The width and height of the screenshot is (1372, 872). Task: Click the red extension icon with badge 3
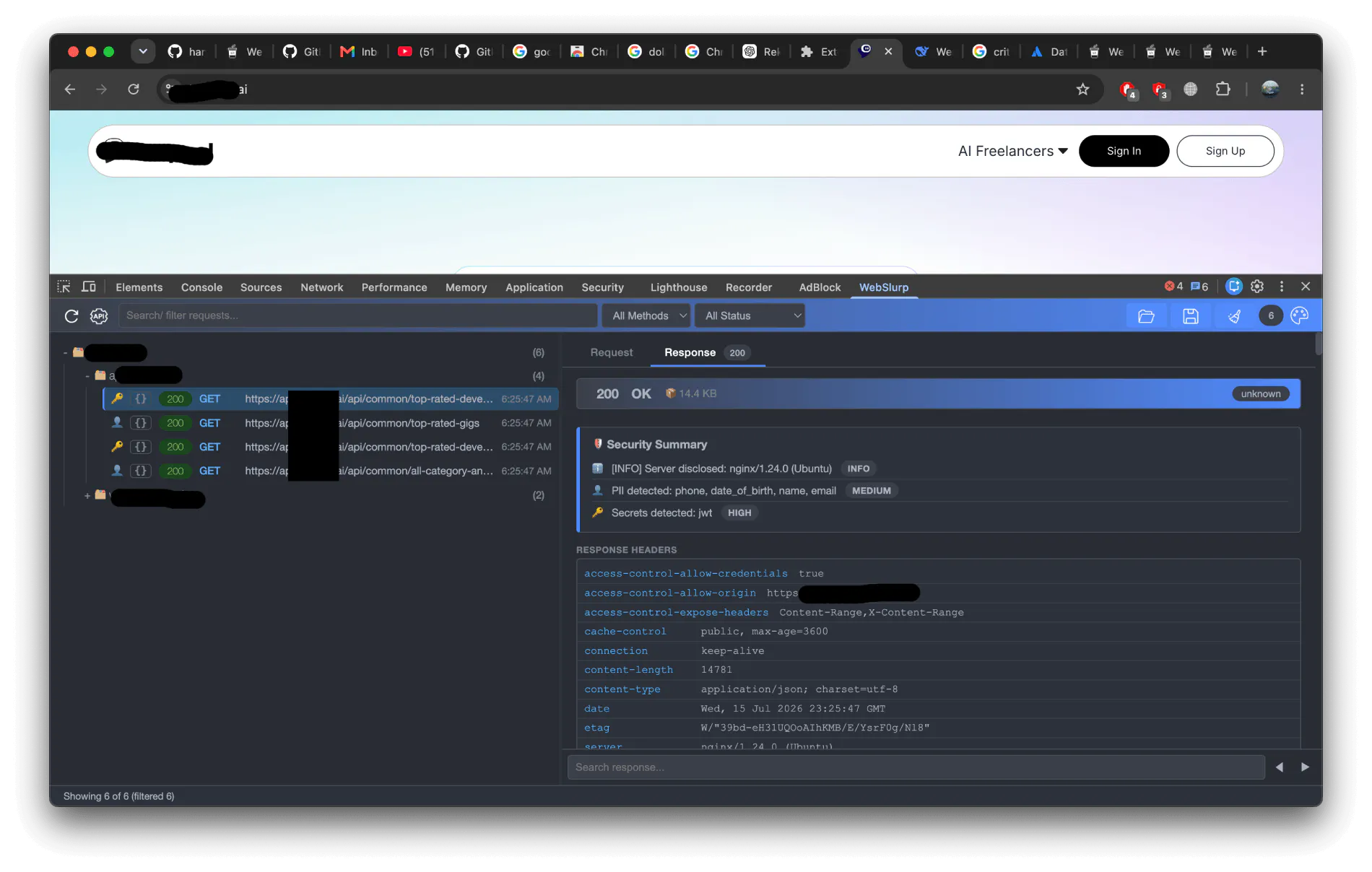1160,90
